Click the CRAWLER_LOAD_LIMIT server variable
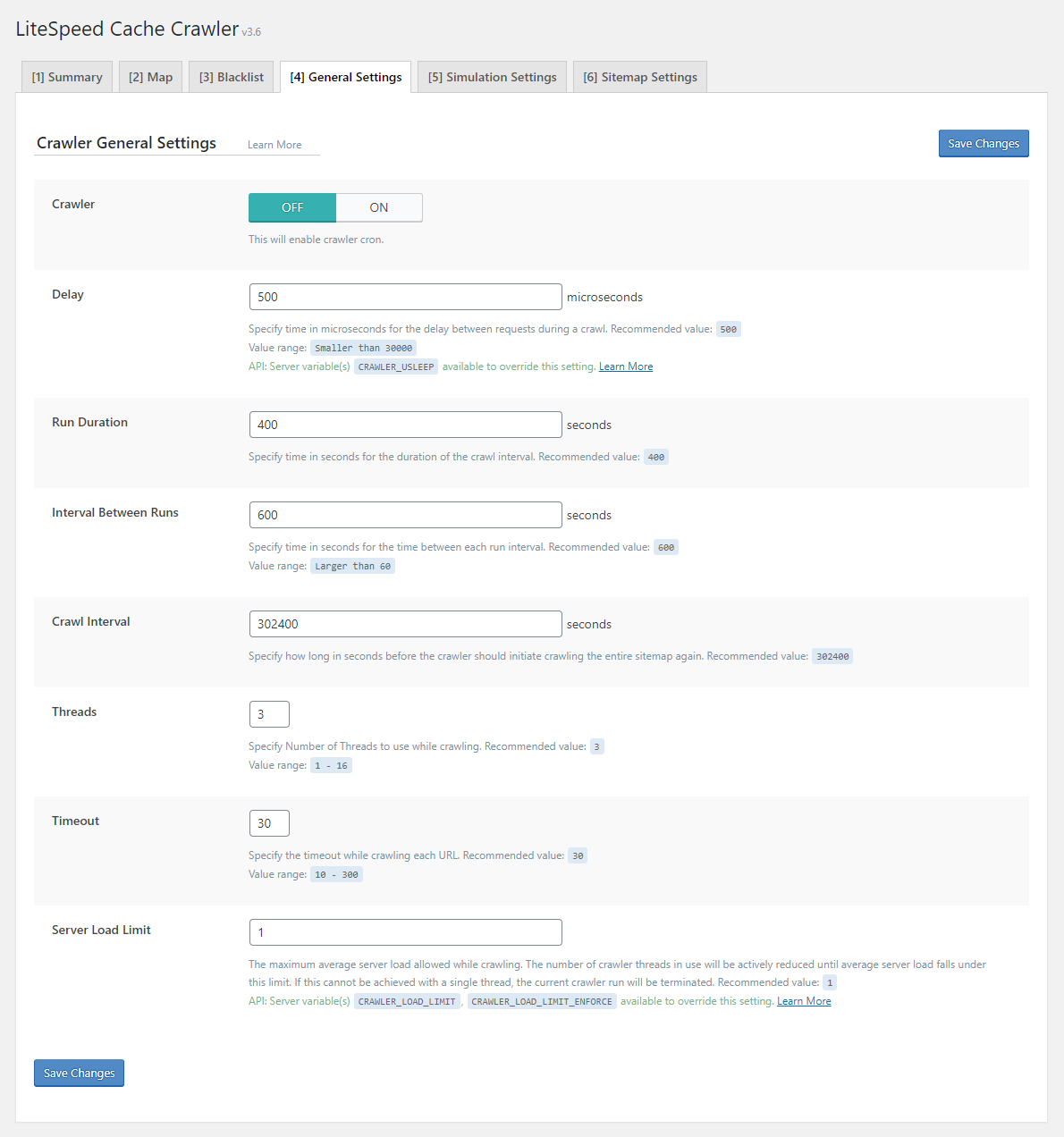This screenshot has height=1137, width=1064. click(407, 1001)
